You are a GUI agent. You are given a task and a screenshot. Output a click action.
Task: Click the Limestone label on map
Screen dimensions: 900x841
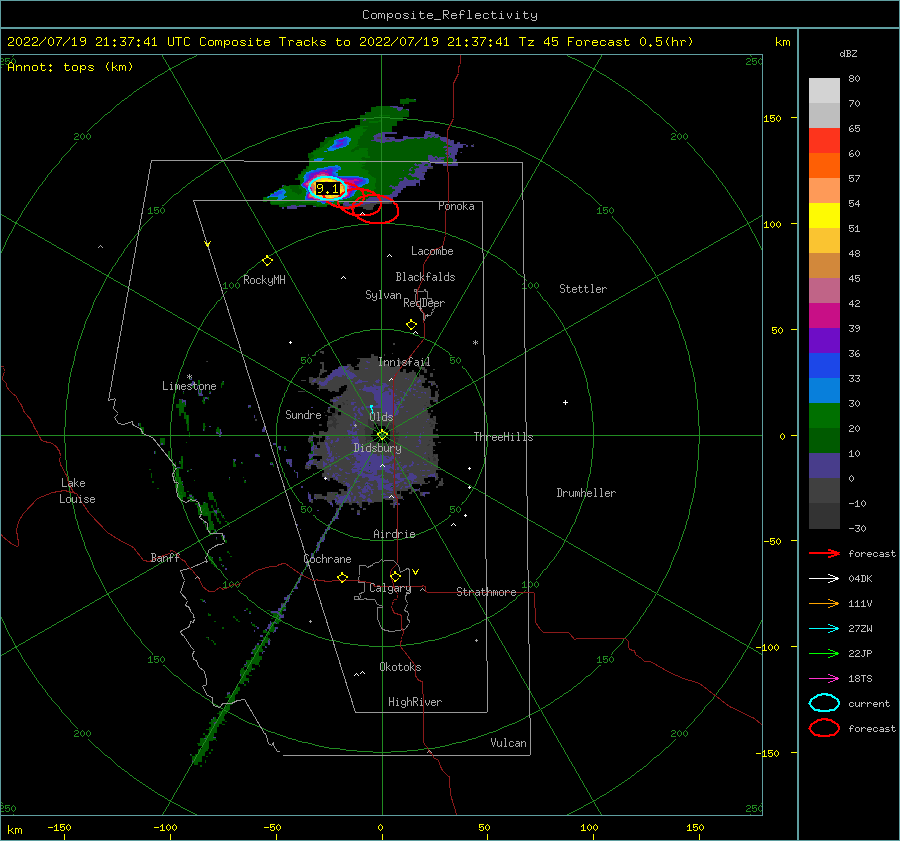189,386
